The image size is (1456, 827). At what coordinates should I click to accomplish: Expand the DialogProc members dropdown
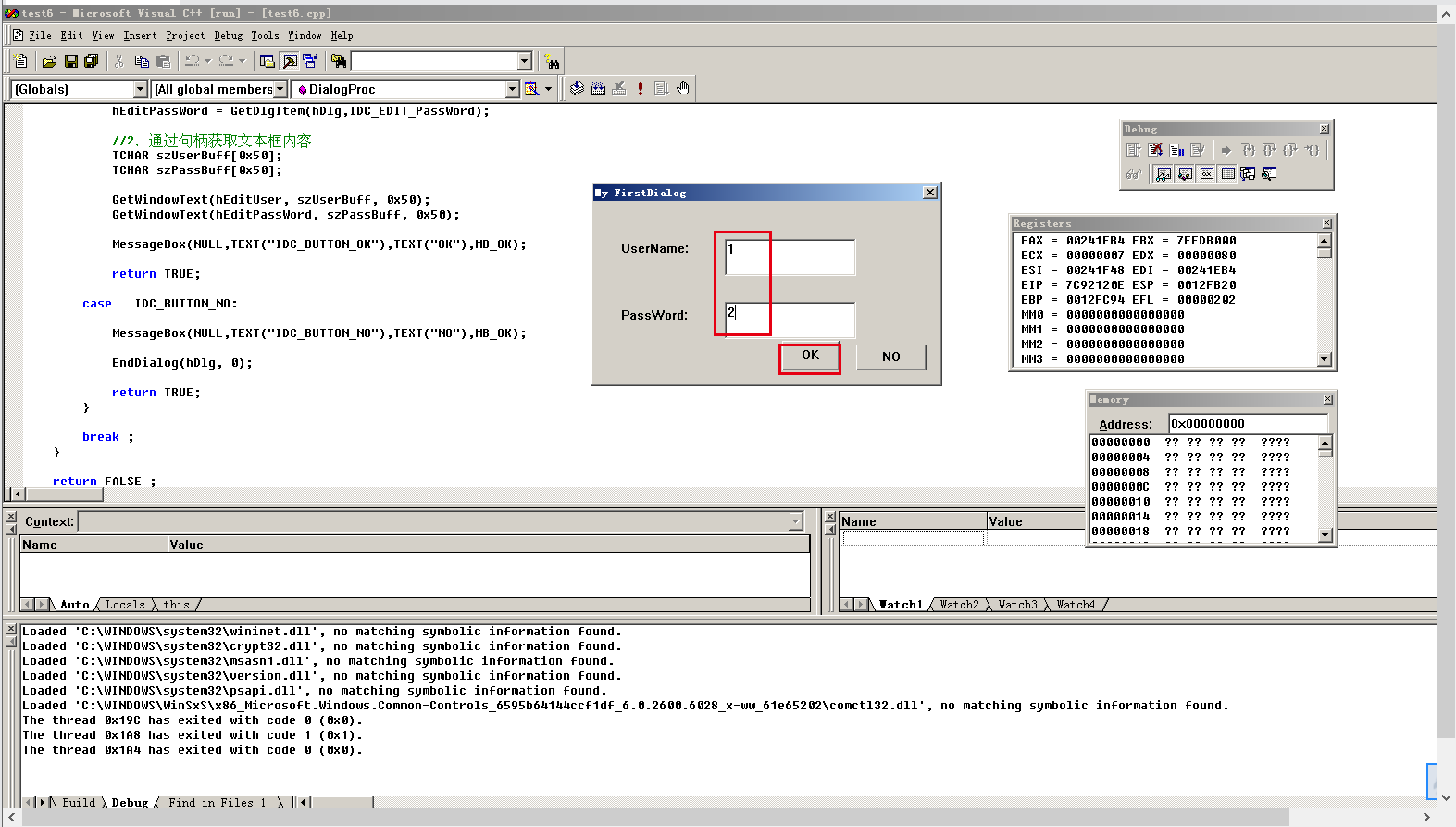[512, 89]
